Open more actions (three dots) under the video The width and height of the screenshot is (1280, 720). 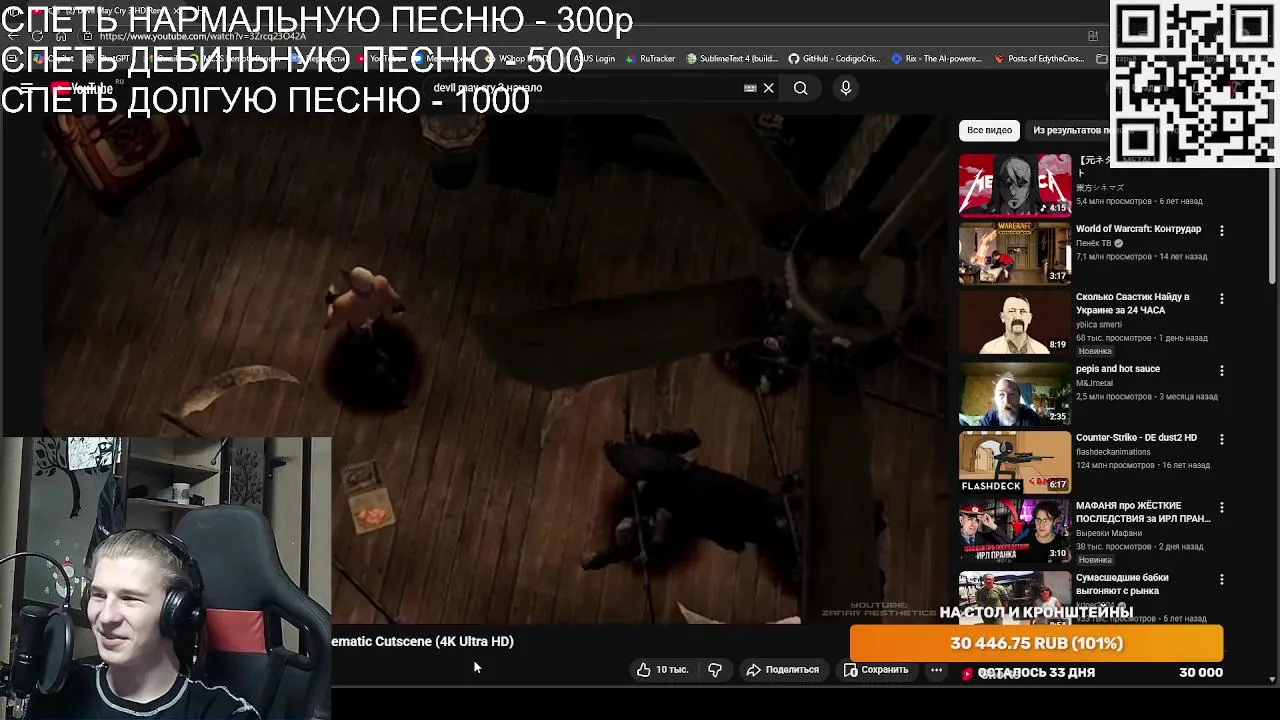[x=936, y=670]
